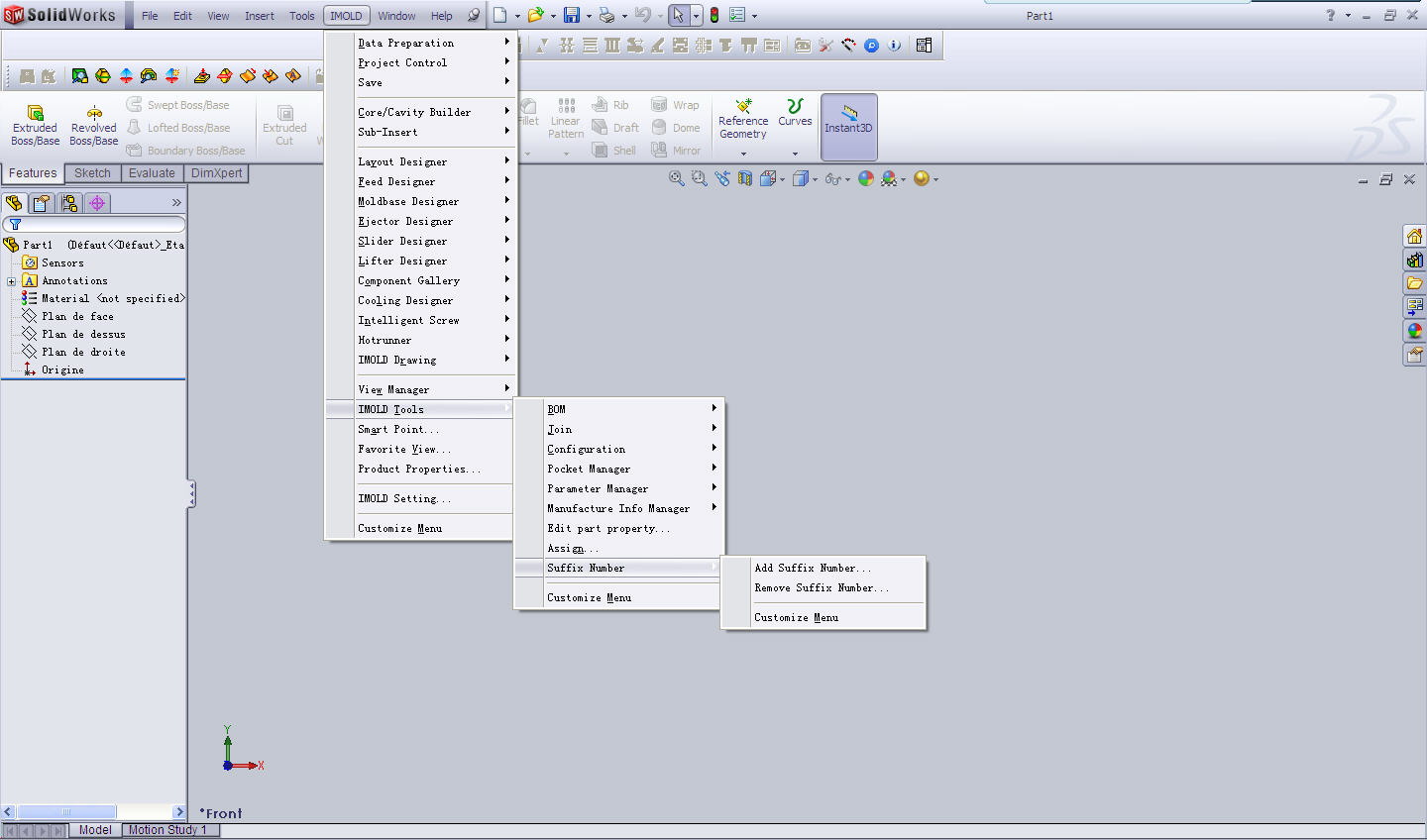Open the Design Library task pane icon
Viewport: 1427px width, 840px height.
(x=1414, y=260)
